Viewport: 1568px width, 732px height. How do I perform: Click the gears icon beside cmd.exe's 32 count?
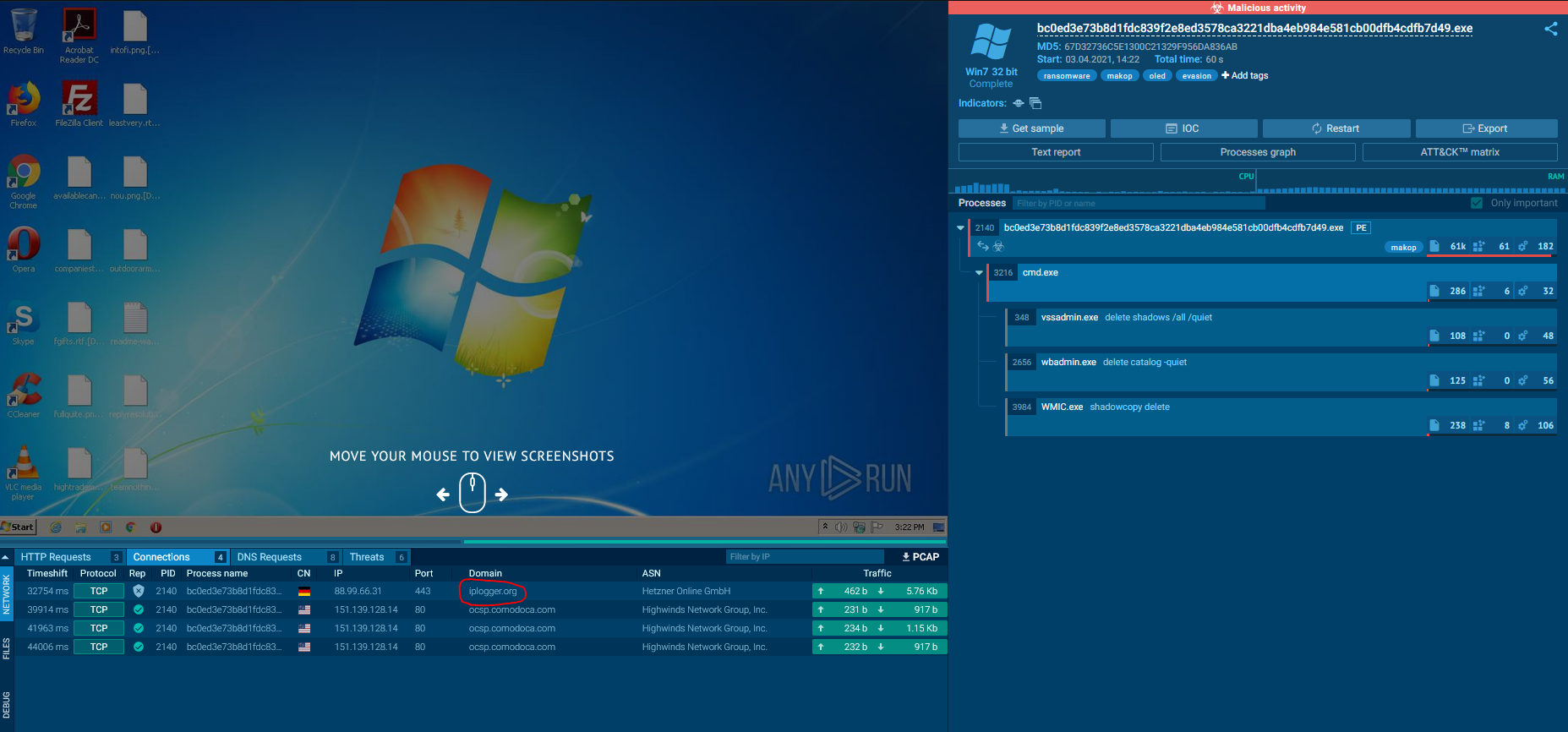click(x=1522, y=291)
